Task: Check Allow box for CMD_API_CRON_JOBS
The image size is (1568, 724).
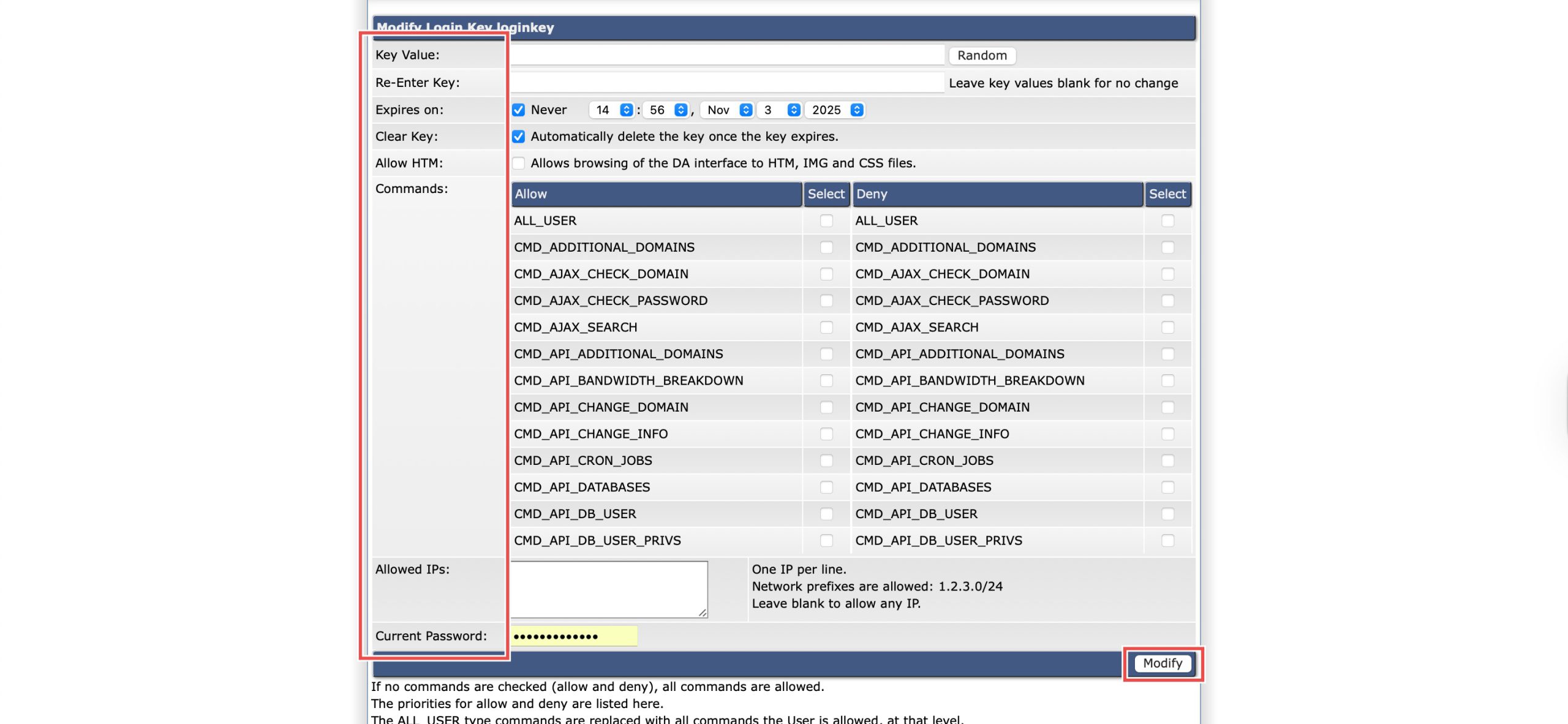Action: coord(826,461)
